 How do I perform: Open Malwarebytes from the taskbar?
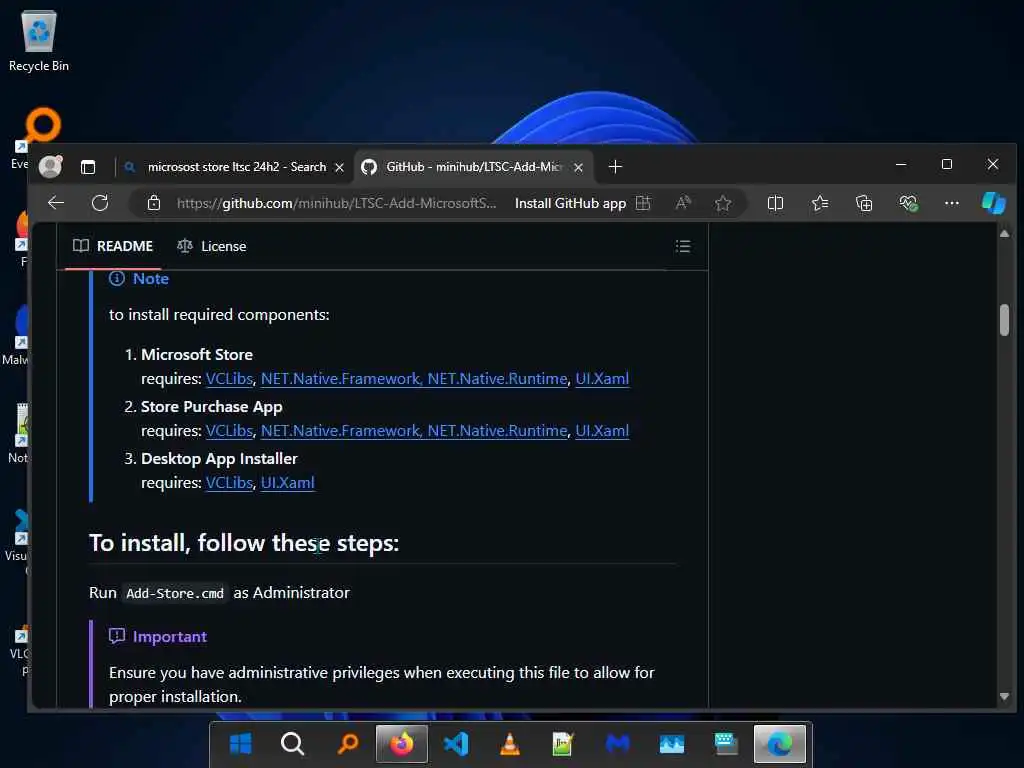click(617, 744)
